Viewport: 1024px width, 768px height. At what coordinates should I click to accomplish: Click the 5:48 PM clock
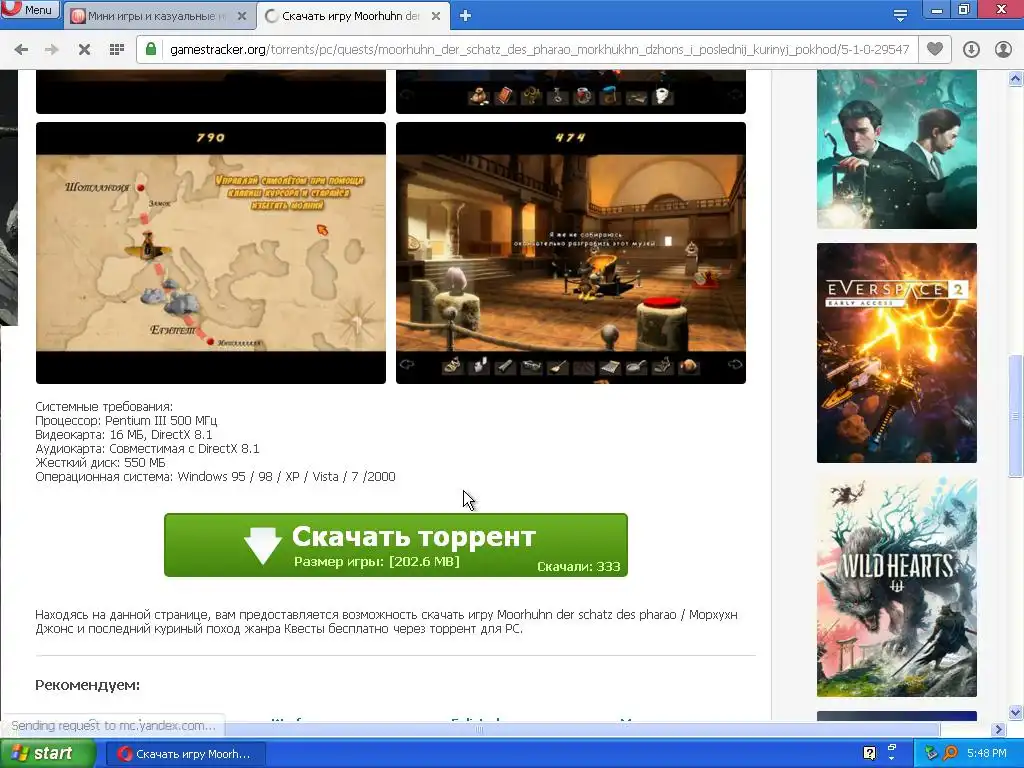[987, 754]
